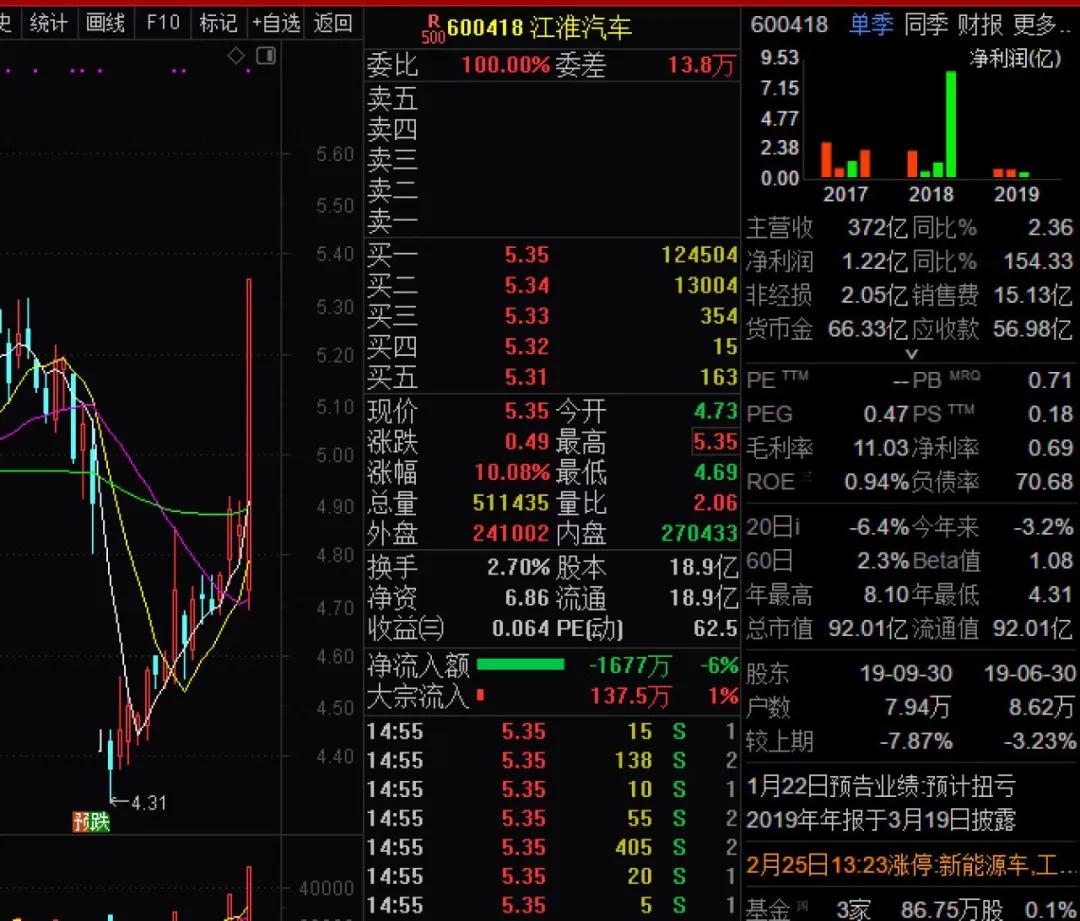
Task: Expand financial data with down chevron
Action: [911, 354]
